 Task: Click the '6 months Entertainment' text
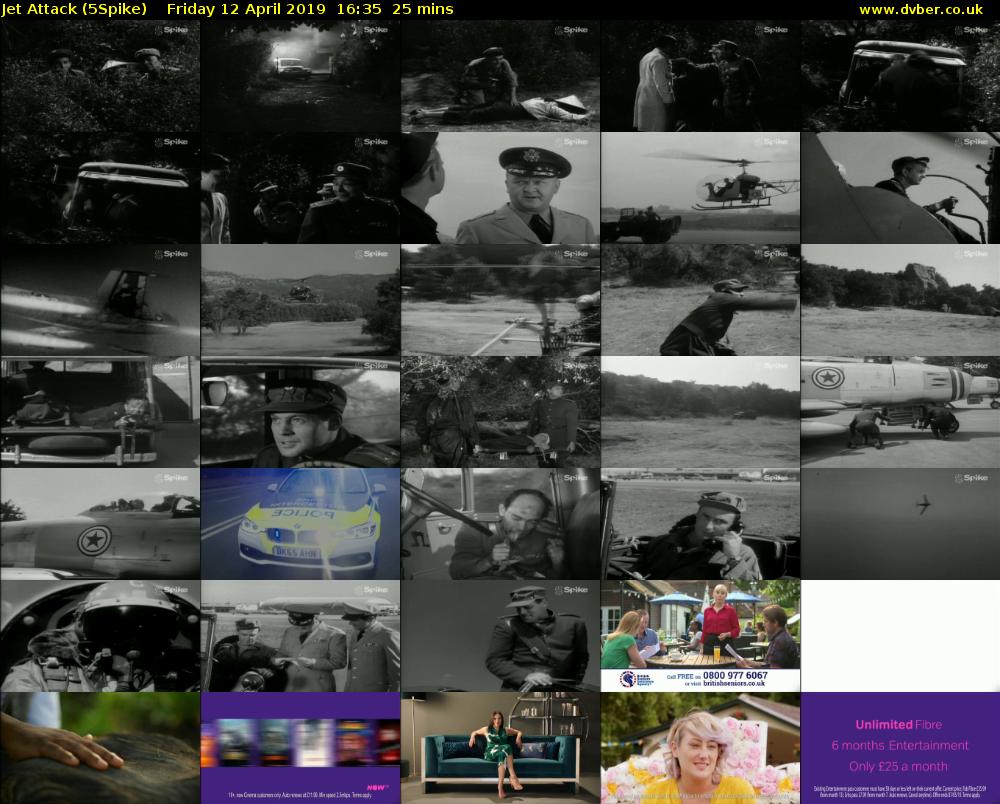(899, 745)
